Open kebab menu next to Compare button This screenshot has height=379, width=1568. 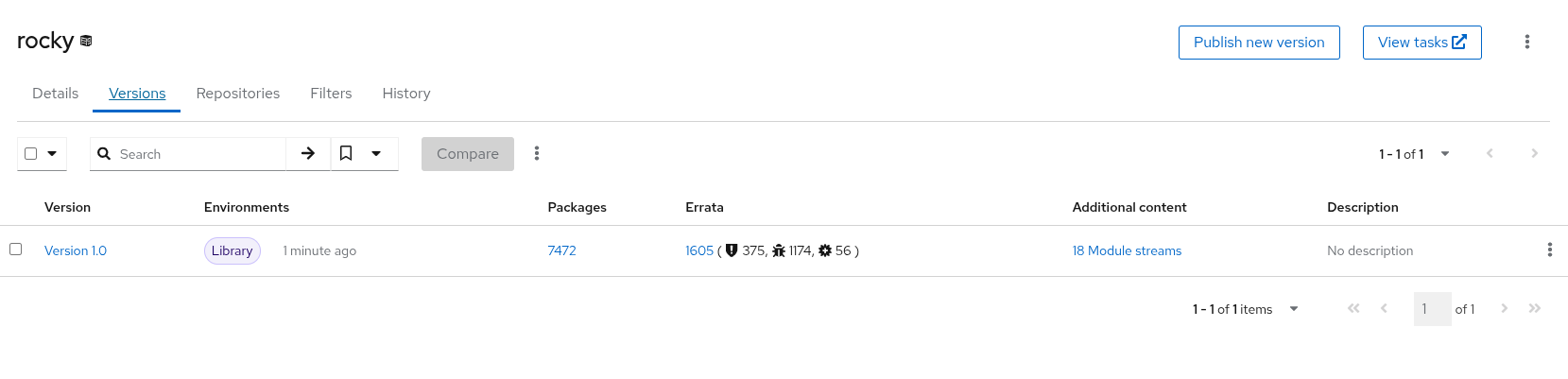537,153
